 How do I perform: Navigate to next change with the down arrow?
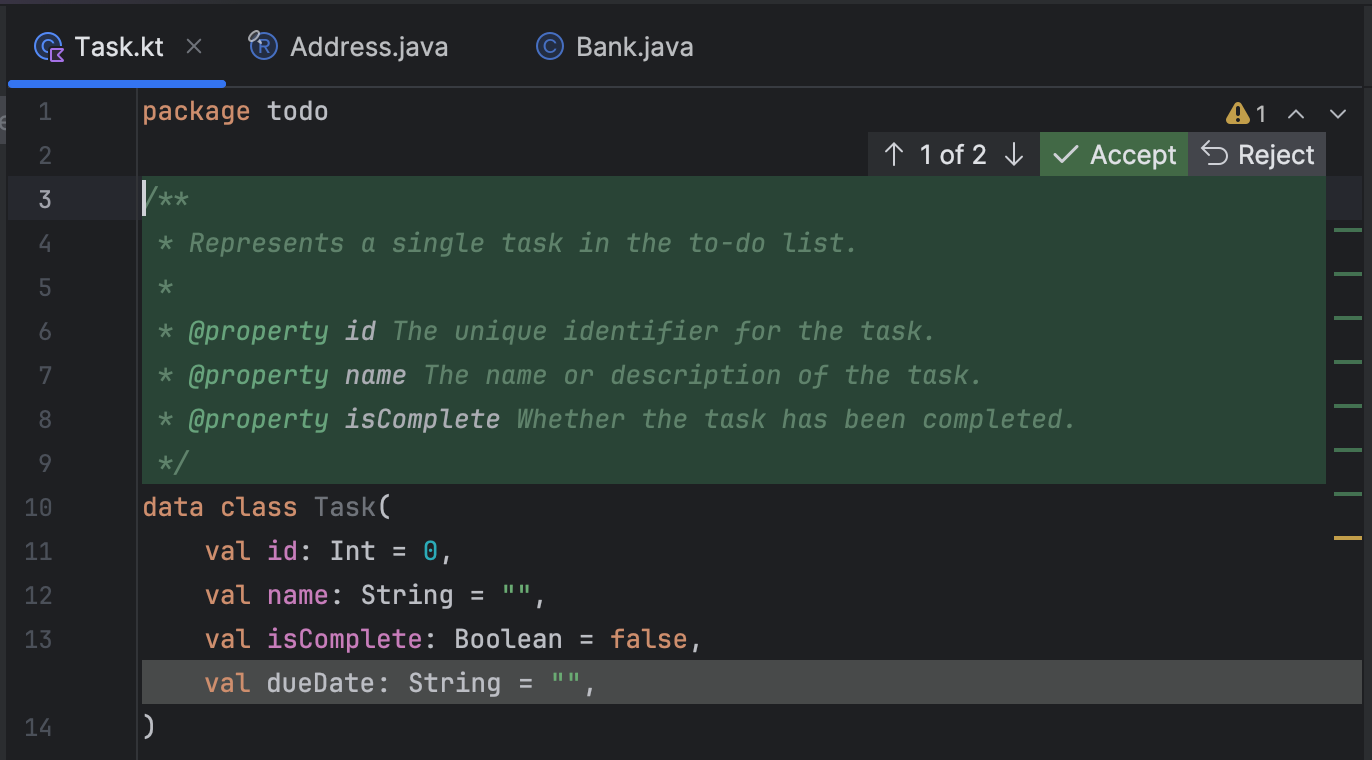coord(1014,154)
